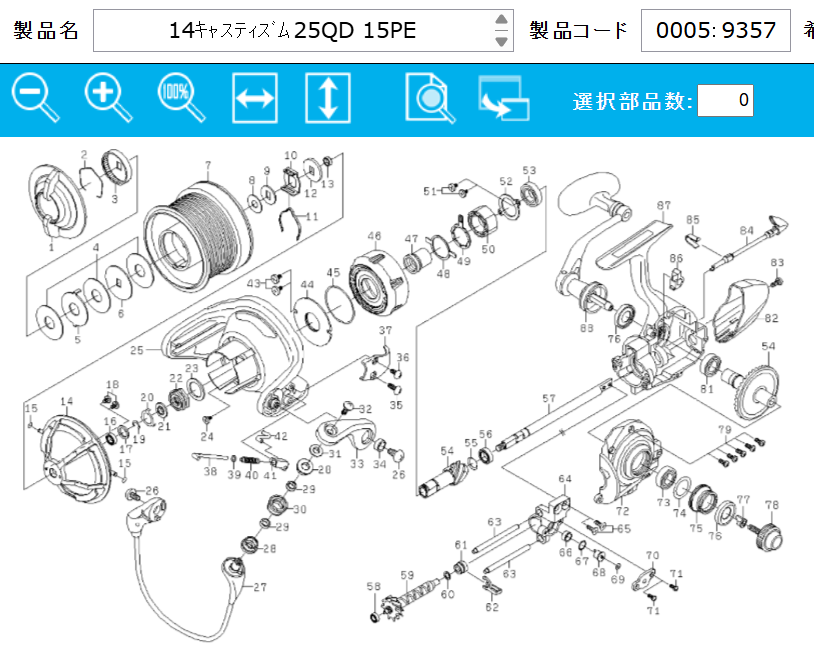Select part number 4 washer label
Image resolution: width=814 pixels, height=660 pixels.
[96, 248]
